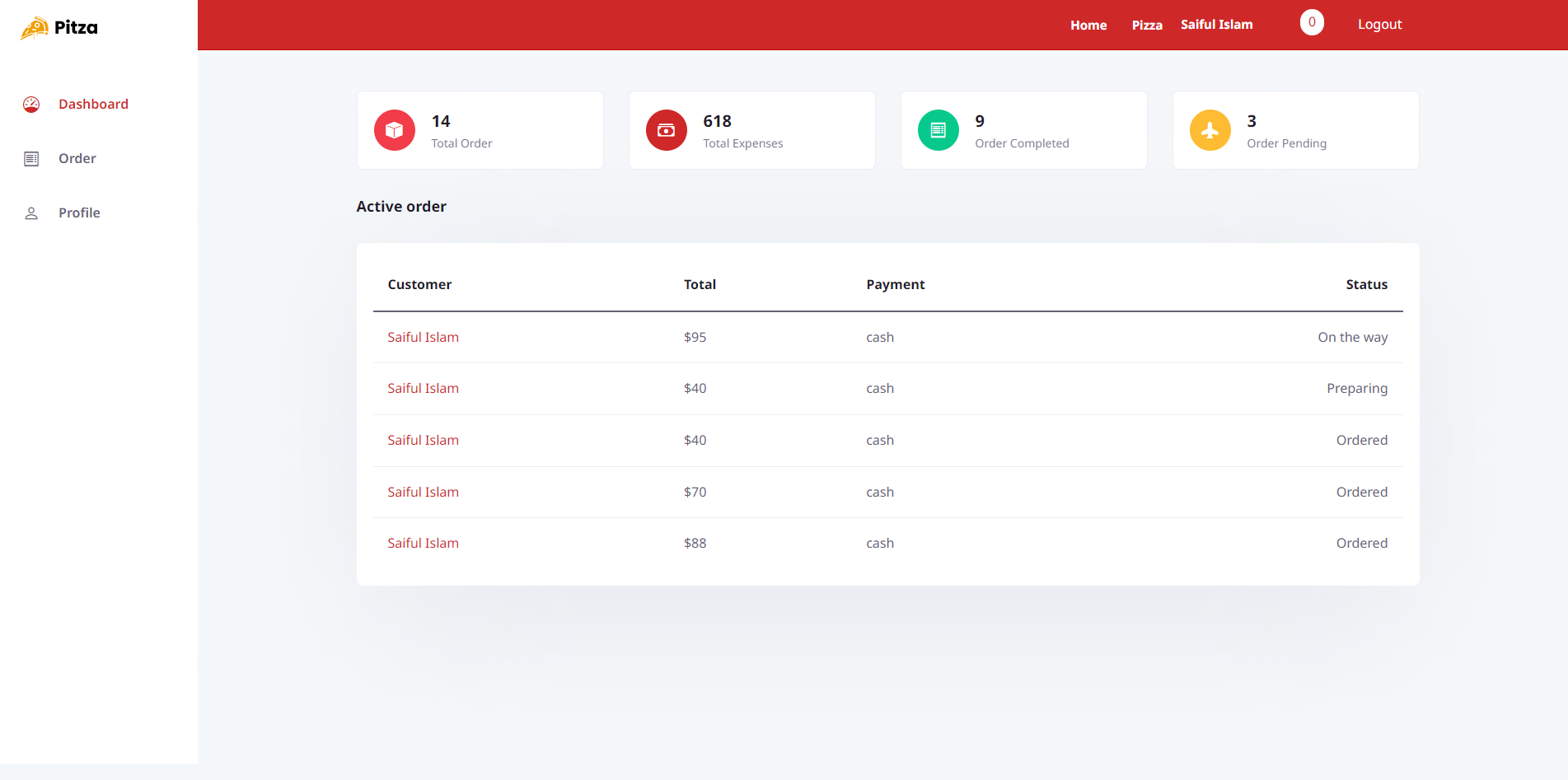Click the cash payment in the $95 row
This screenshot has width=1568, height=780.
(x=880, y=337)
